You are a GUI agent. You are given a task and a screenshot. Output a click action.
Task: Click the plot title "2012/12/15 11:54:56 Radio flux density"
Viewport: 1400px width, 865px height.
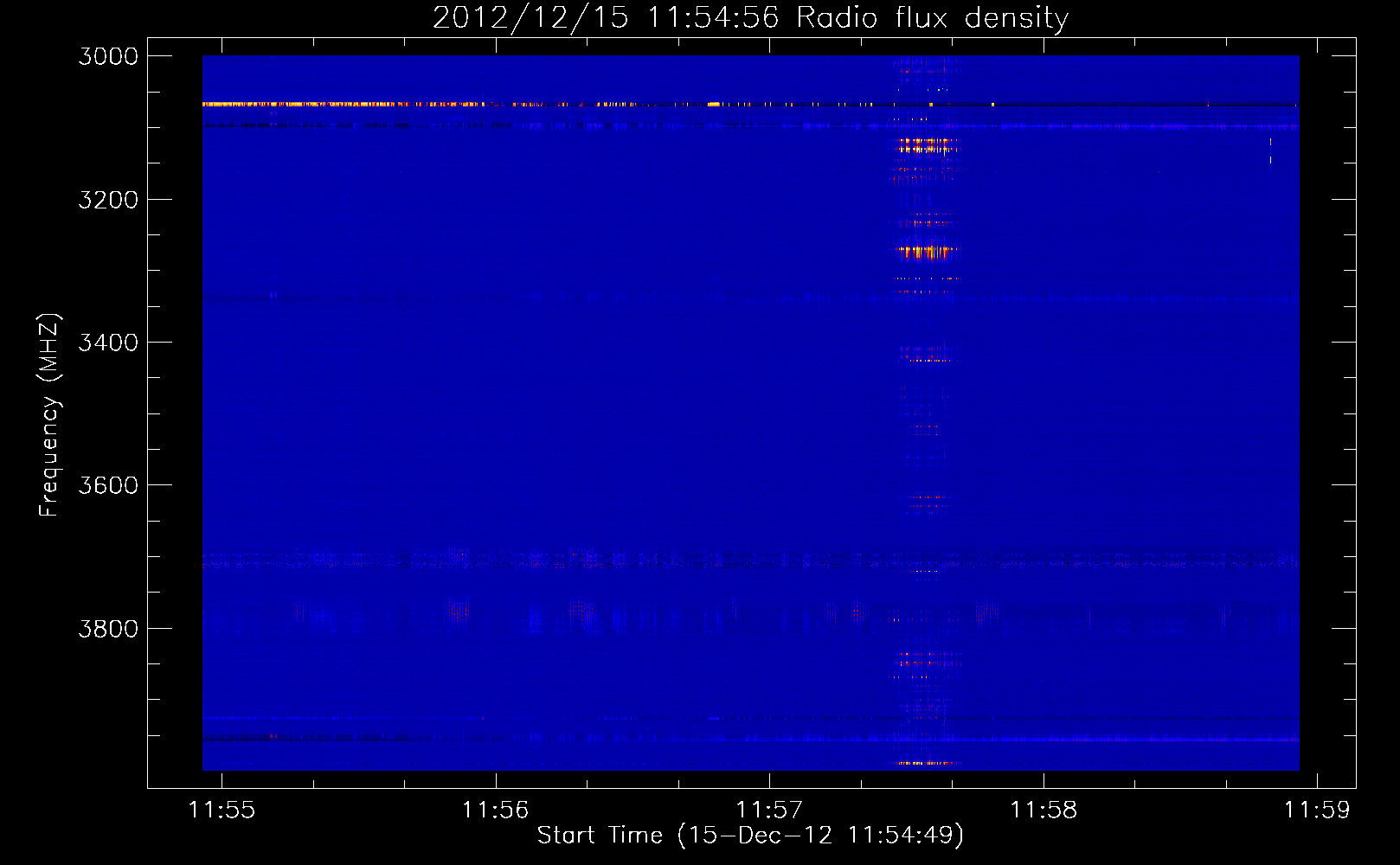(751, 17)
